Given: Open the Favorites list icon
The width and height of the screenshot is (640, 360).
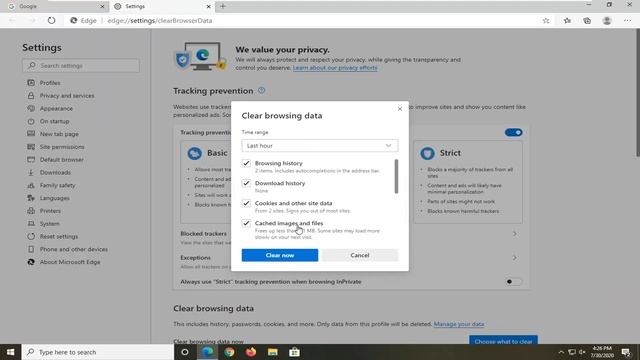Looking at the screenshot, I should click(x=567, y=20).
